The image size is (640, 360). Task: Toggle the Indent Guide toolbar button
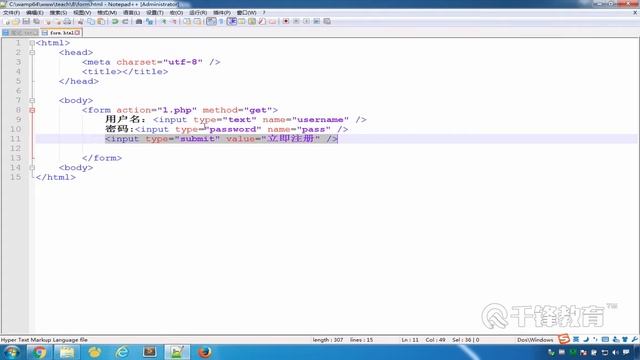coord(232,21)
